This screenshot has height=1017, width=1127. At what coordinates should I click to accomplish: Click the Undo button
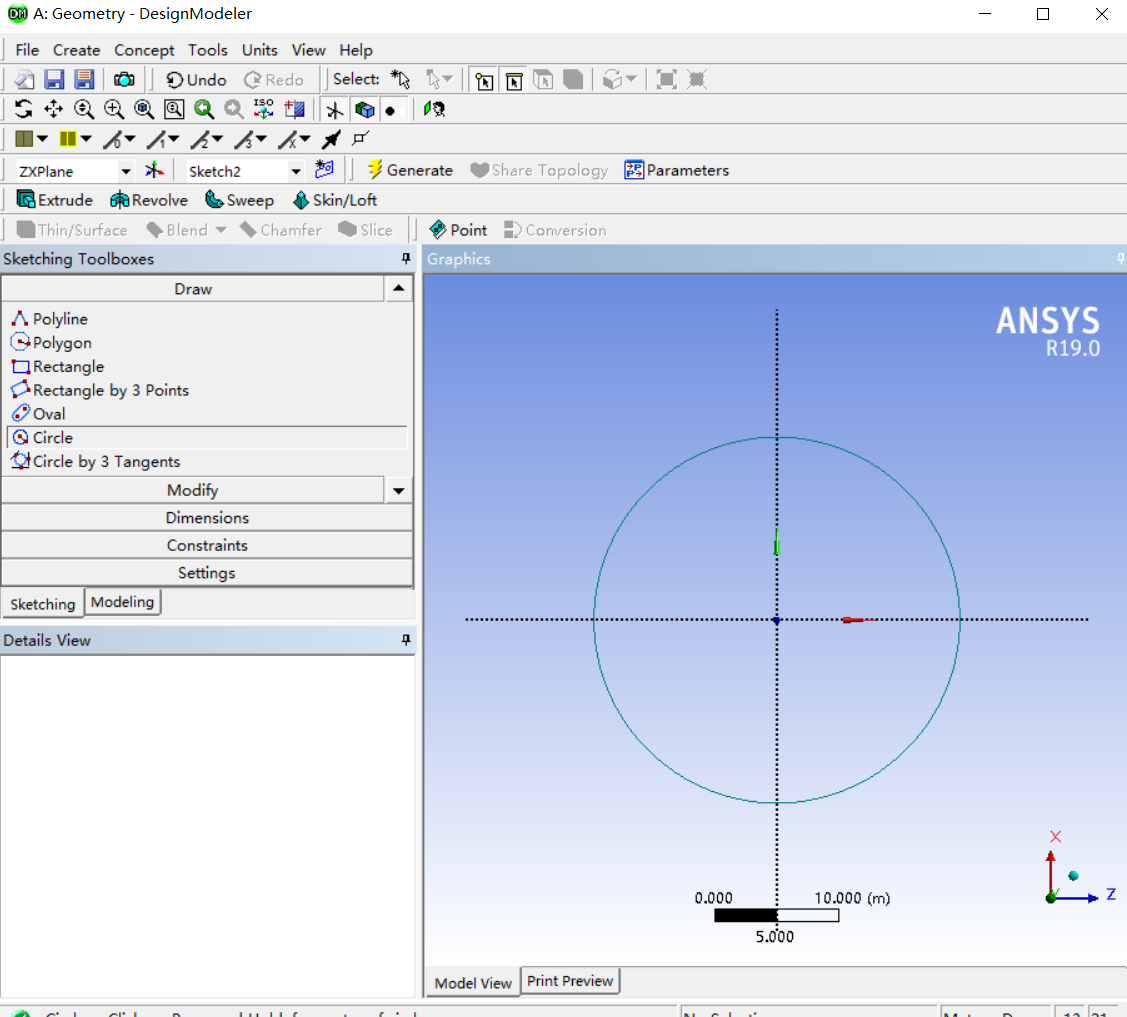coord(196,80)
